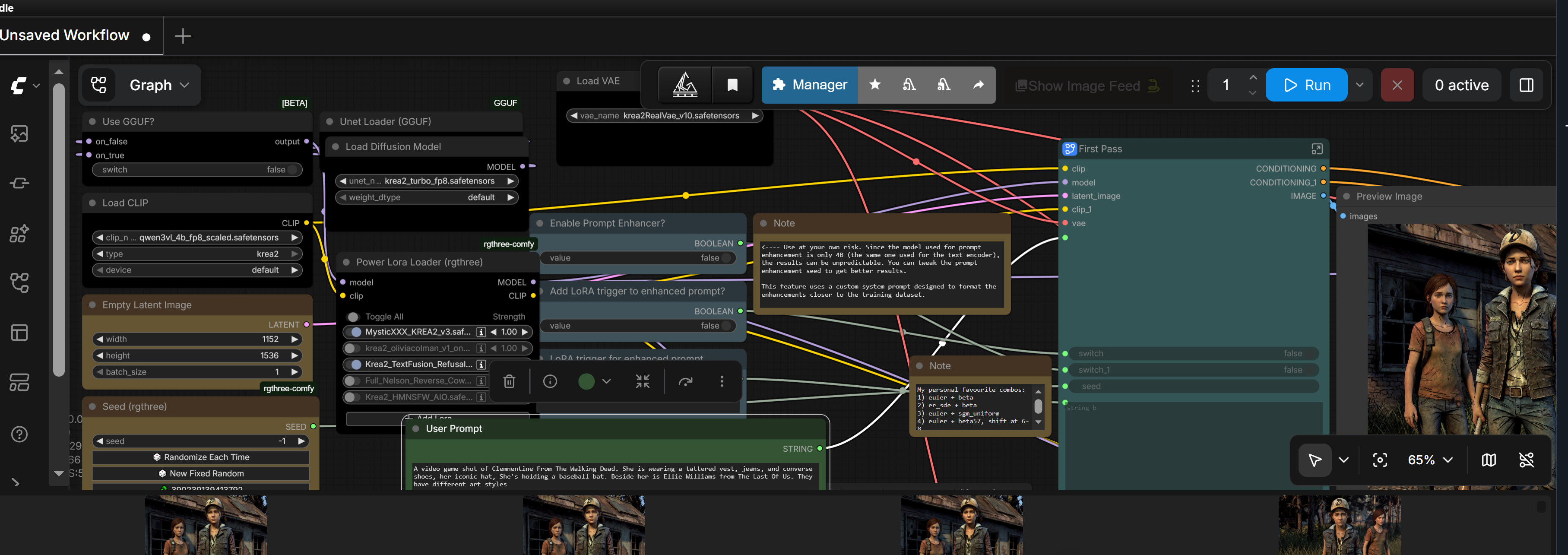Increase the width value arrow

295,339
